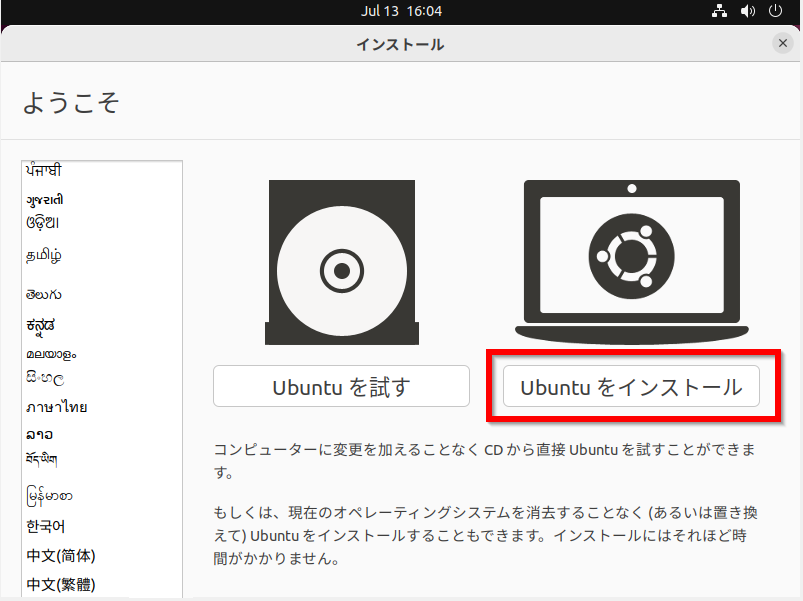
Task: Close the インストール window with X button
Action: [x=783, y=43]
